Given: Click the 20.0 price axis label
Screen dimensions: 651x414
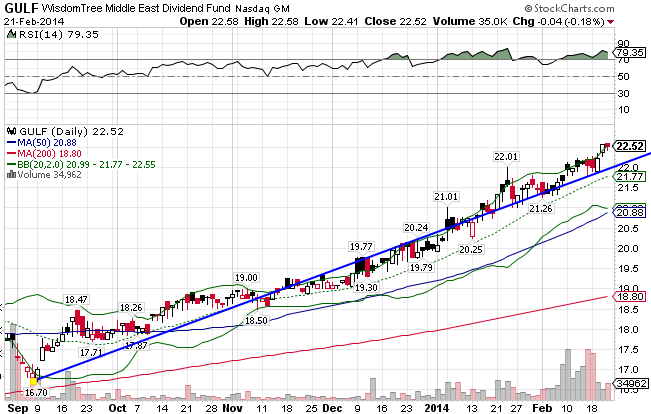Looking at the screenshot, I should [628, 248].
